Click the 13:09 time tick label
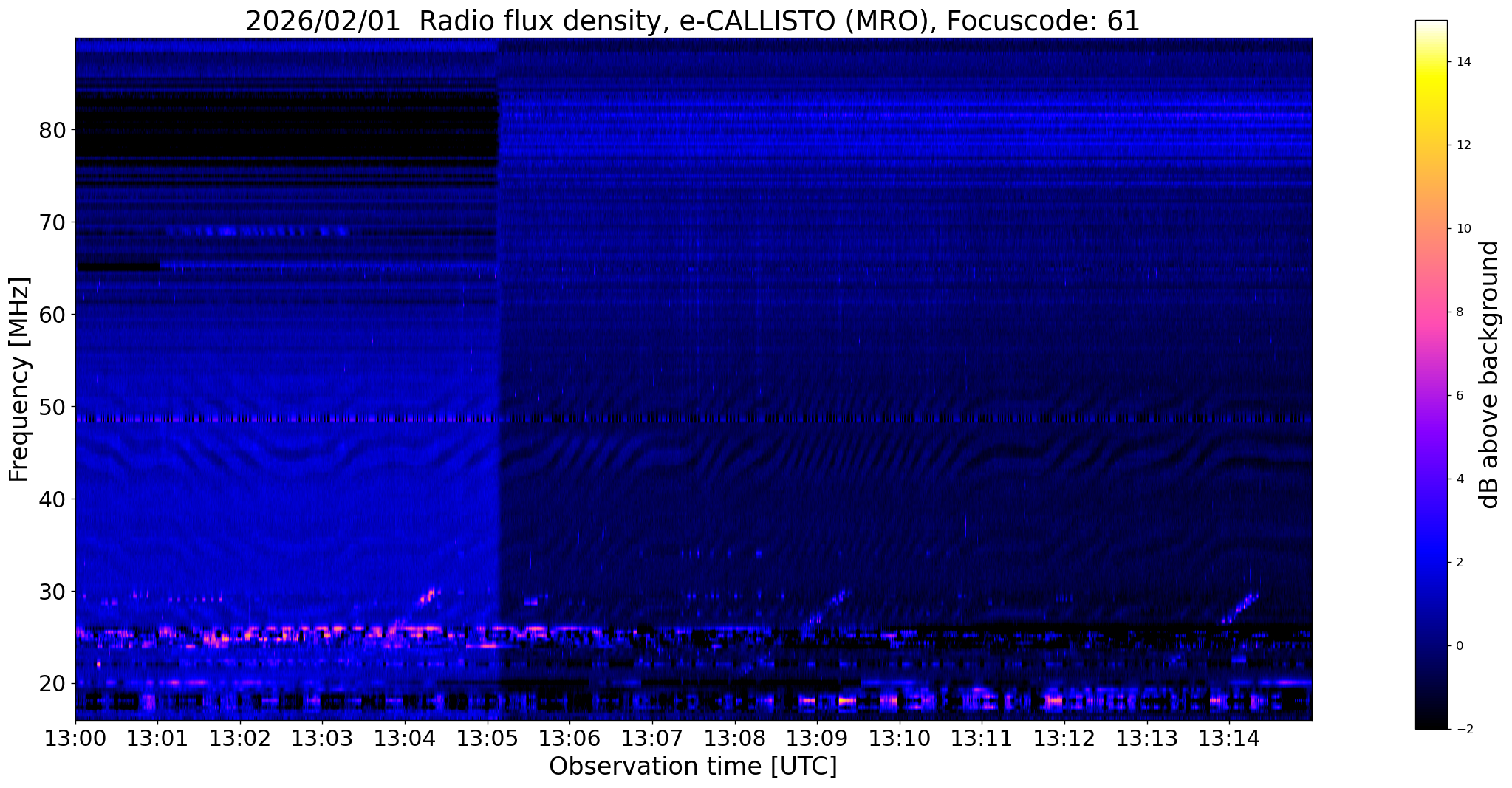 pyautogui.click(x=816, y=739)
